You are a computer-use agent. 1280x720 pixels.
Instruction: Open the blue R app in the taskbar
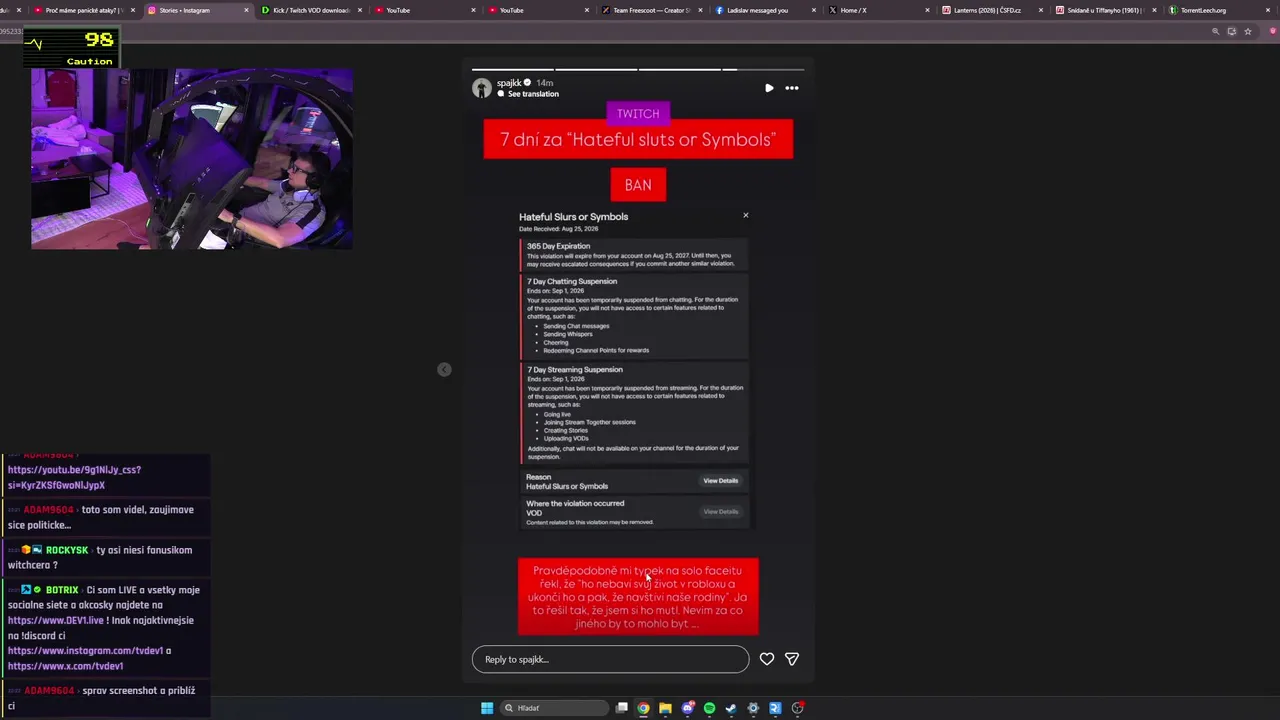pyautogui.click(x=775, y=708)
